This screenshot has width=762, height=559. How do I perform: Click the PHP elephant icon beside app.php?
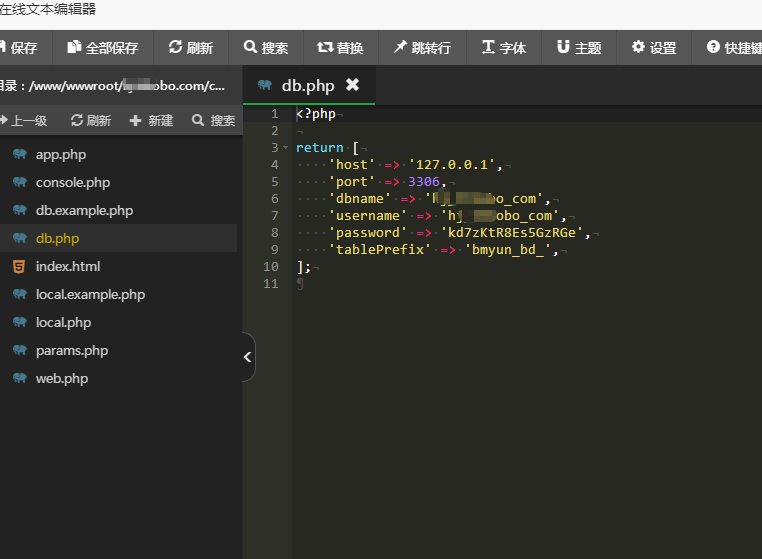pos(20,154)
